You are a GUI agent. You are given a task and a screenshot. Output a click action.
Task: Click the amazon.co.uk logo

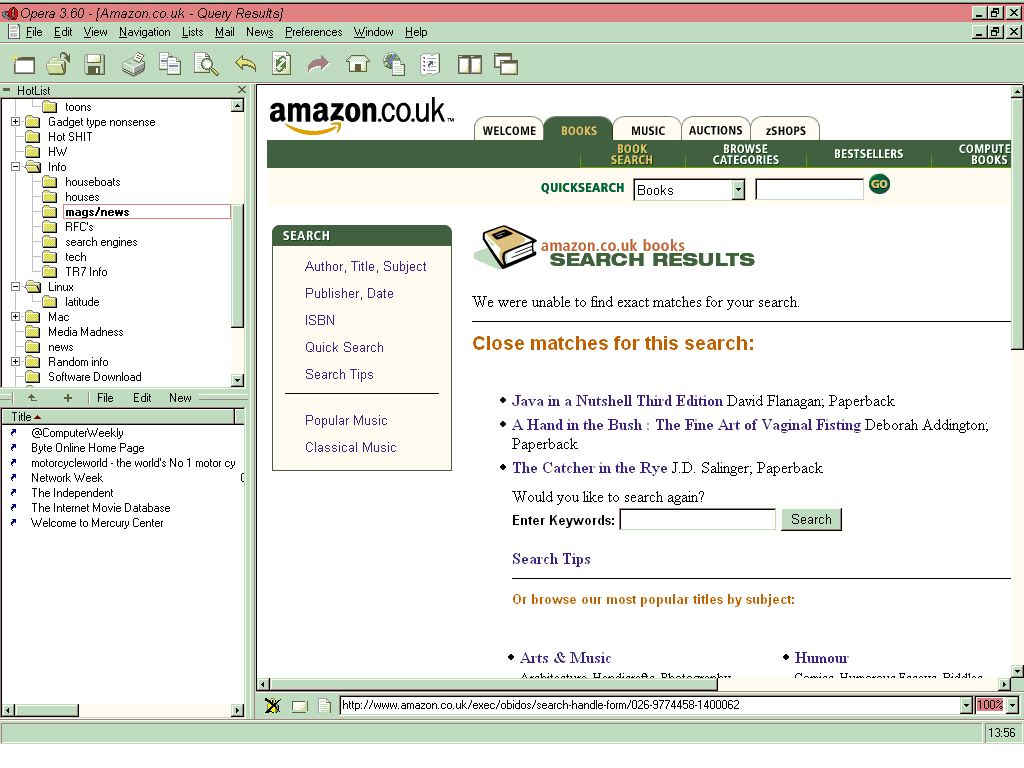[361, 115]
